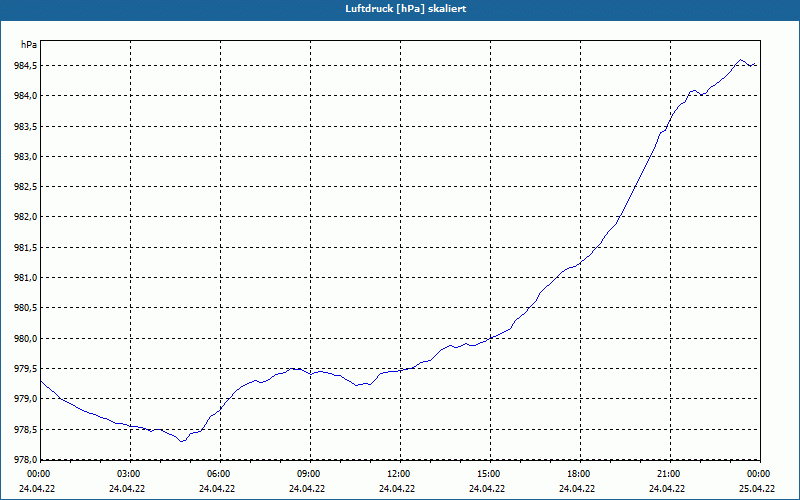Click the 24.04.22 date under 06:00
The image size is (800, 500).
[x=217, y=488]
